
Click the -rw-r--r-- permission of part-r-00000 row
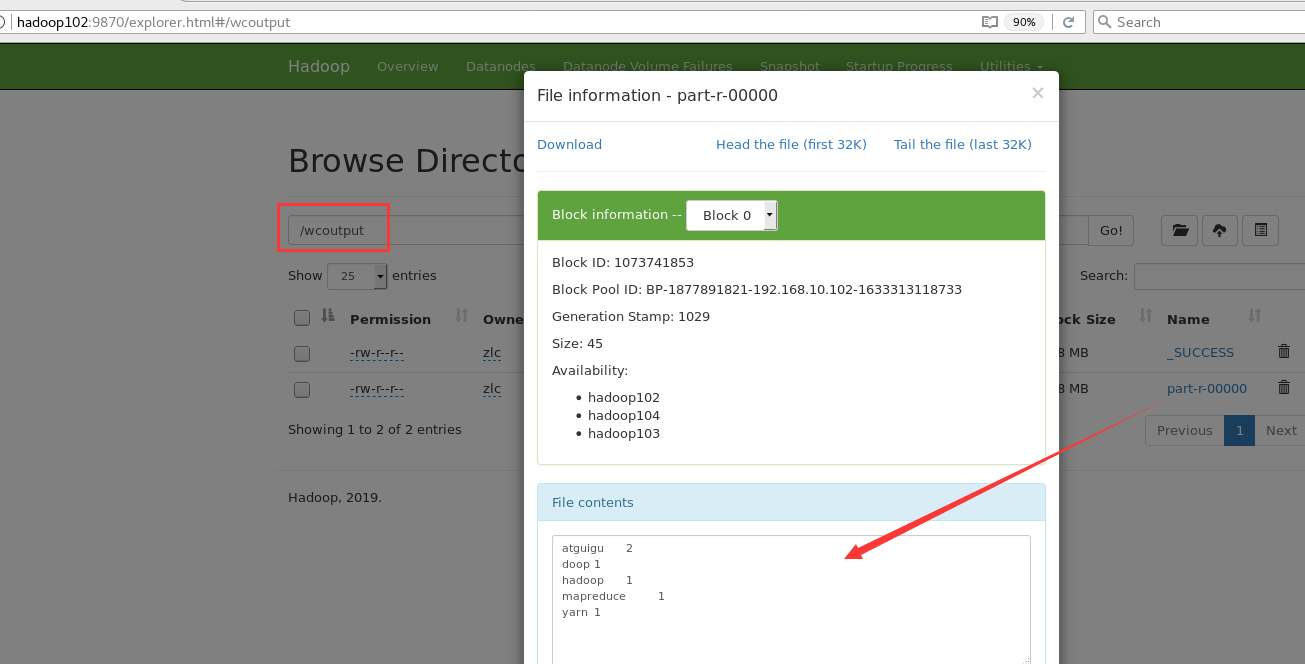pyautogui.click(x=377, y=388)
